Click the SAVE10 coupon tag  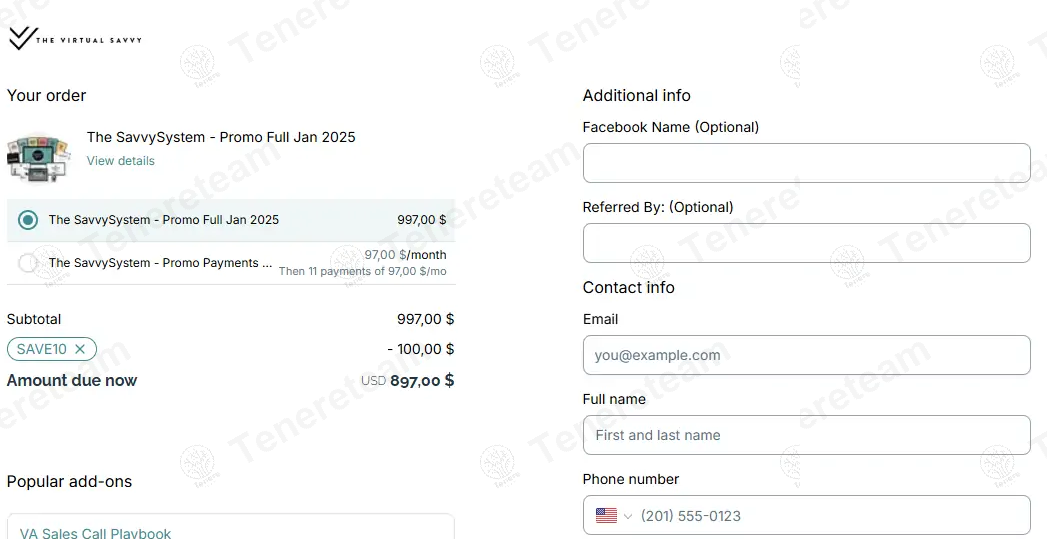click(x=41, y=349)
